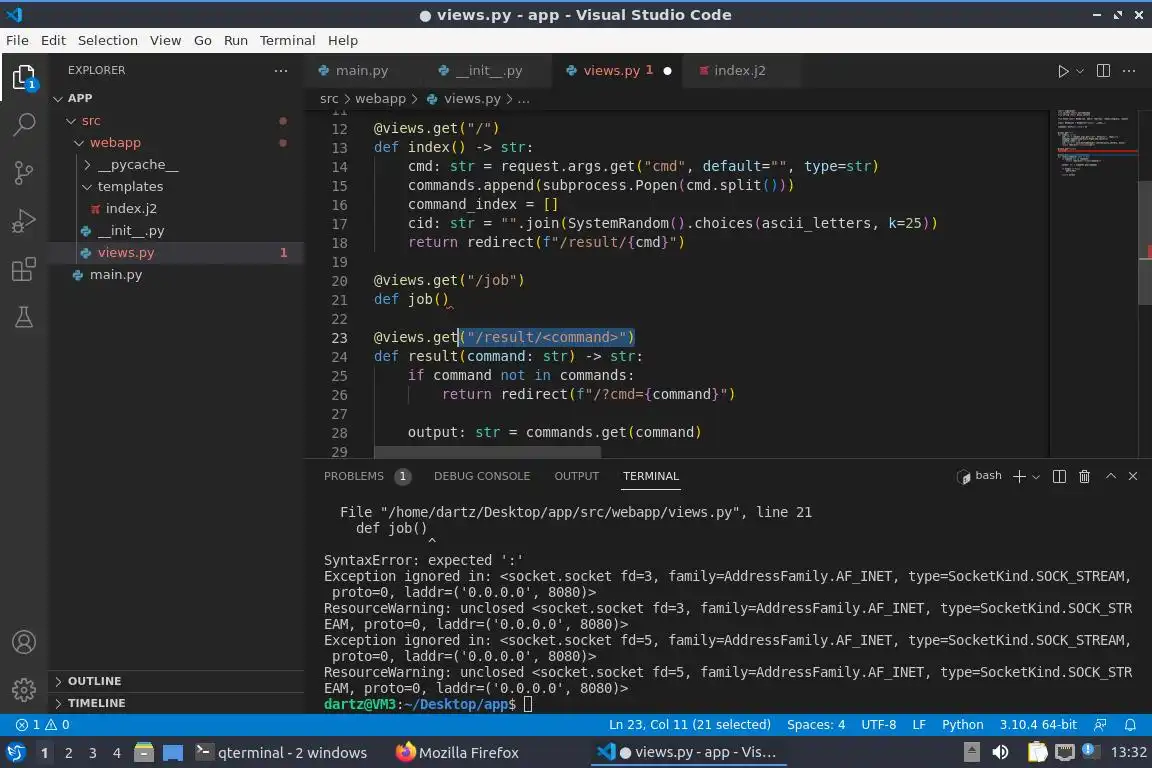Run Python file with play button
The image size is (1152, 768).
coord(1062,71)
